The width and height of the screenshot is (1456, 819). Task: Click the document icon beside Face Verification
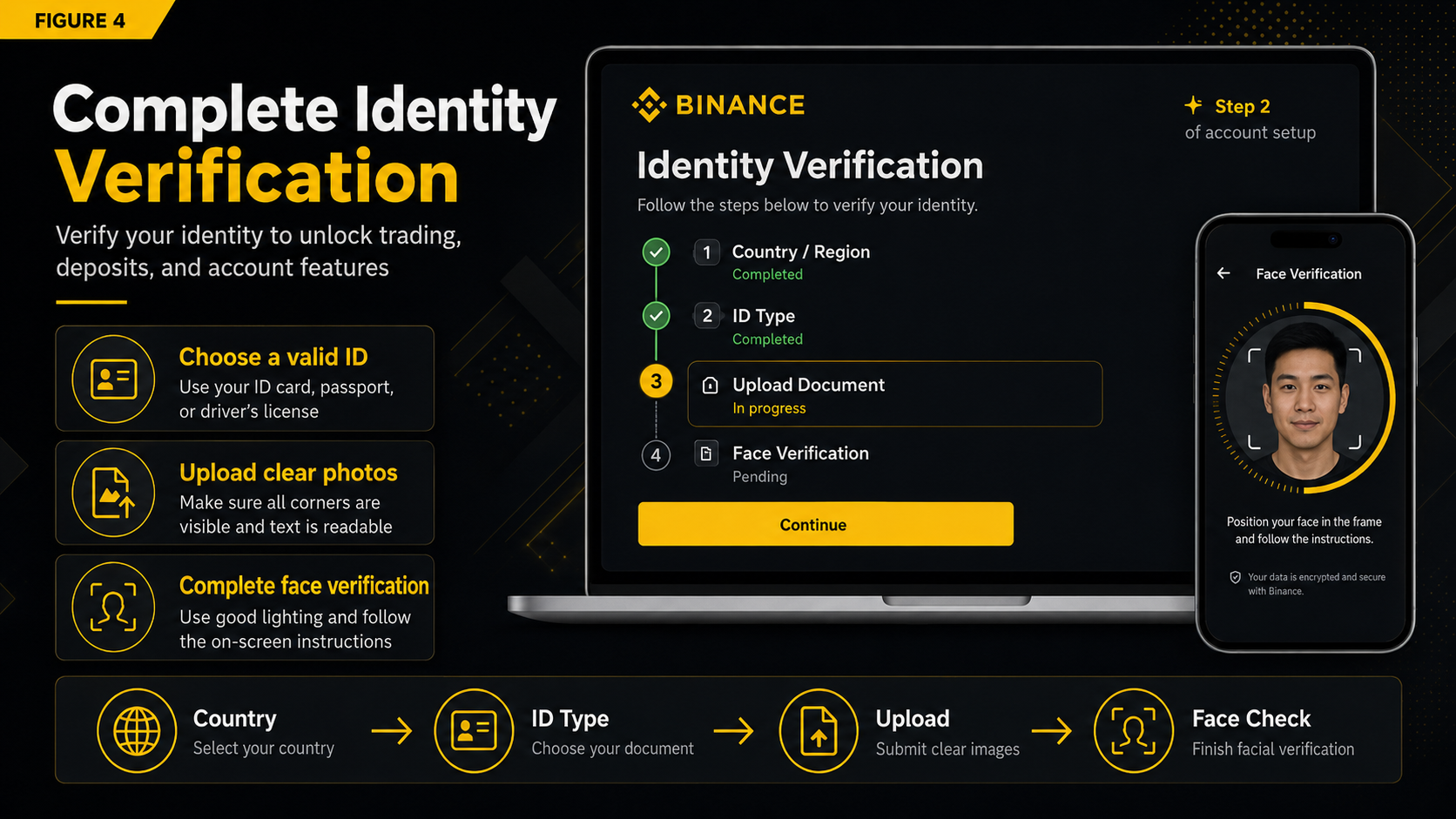point(706,453)
